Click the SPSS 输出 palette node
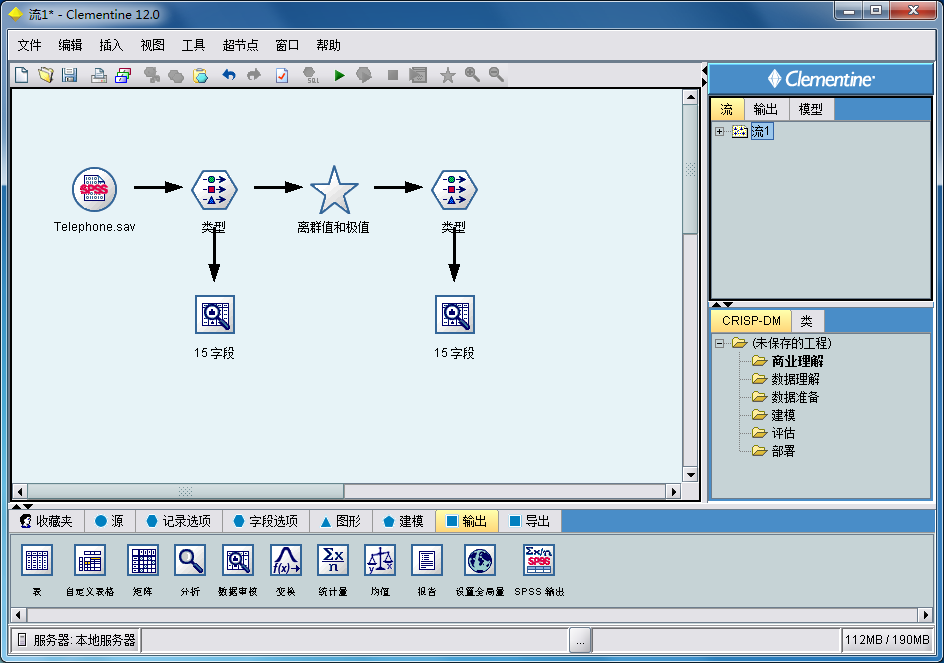The height and width of the screenshot is (663, 944). pos(539,560)
